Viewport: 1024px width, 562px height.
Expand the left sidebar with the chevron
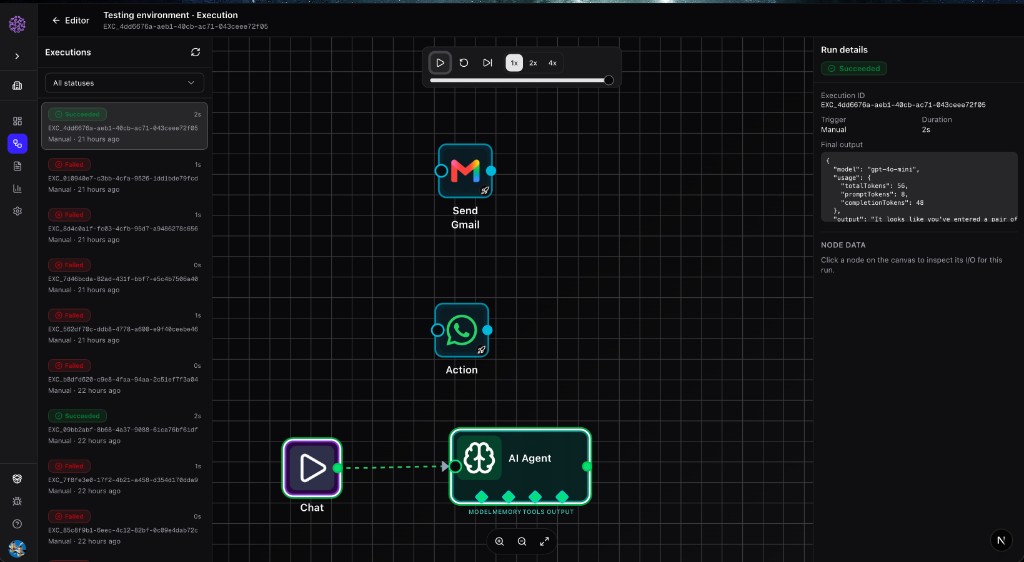point(17,56)
